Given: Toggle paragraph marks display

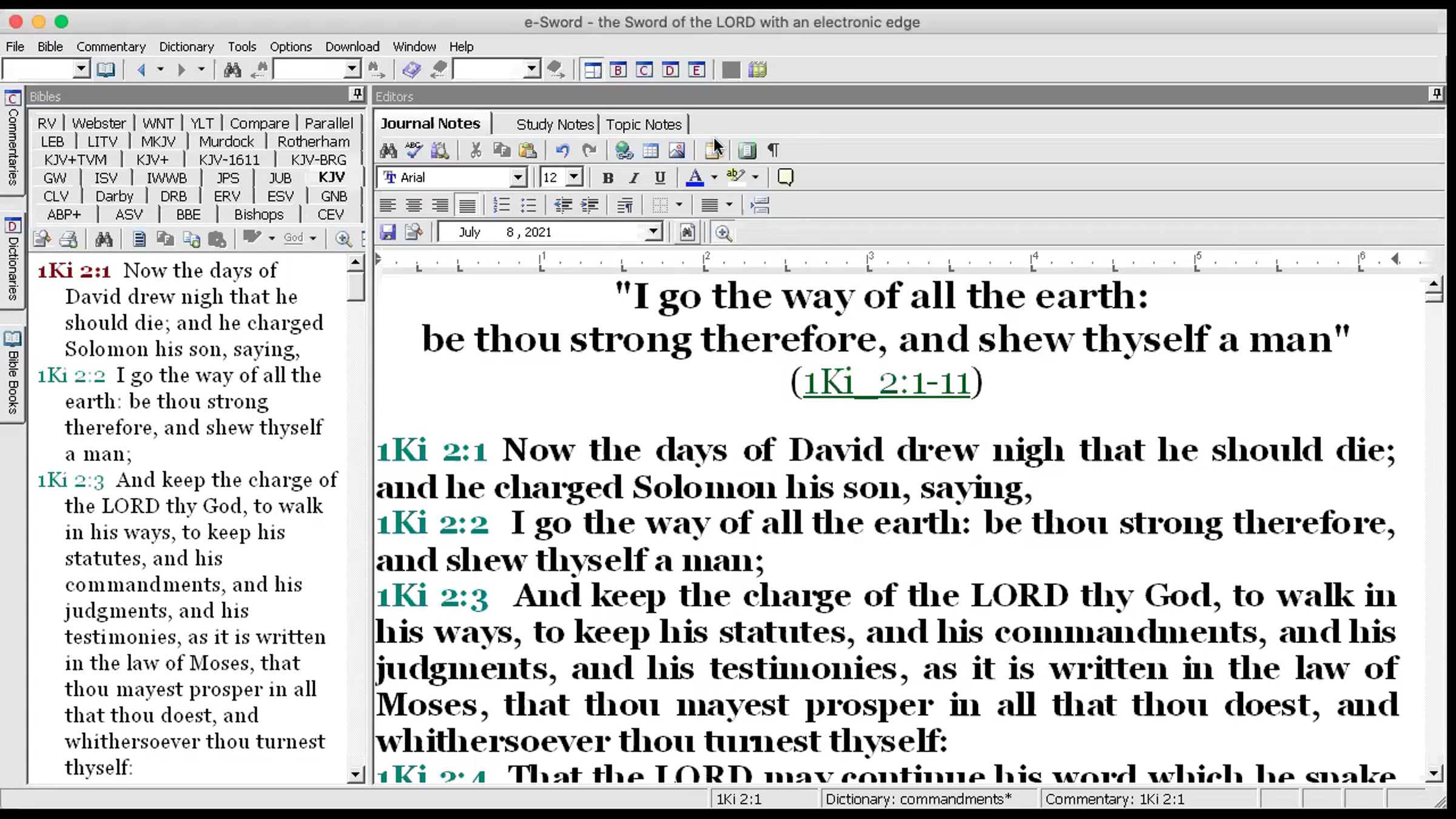Looking at the screenshot, I should coord(773,150).
